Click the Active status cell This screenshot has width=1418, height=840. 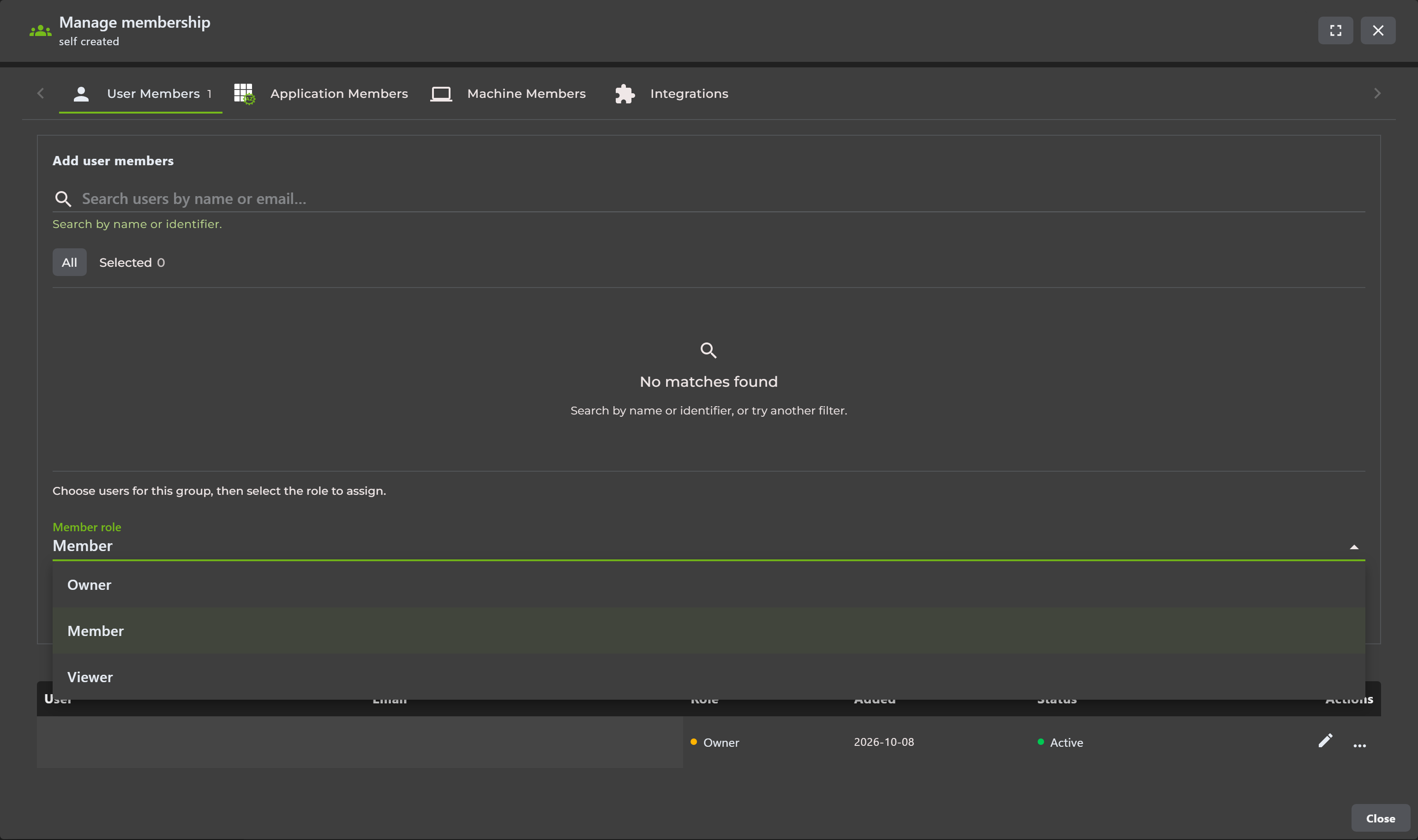pyautogui.click(x=1060, y=742)
